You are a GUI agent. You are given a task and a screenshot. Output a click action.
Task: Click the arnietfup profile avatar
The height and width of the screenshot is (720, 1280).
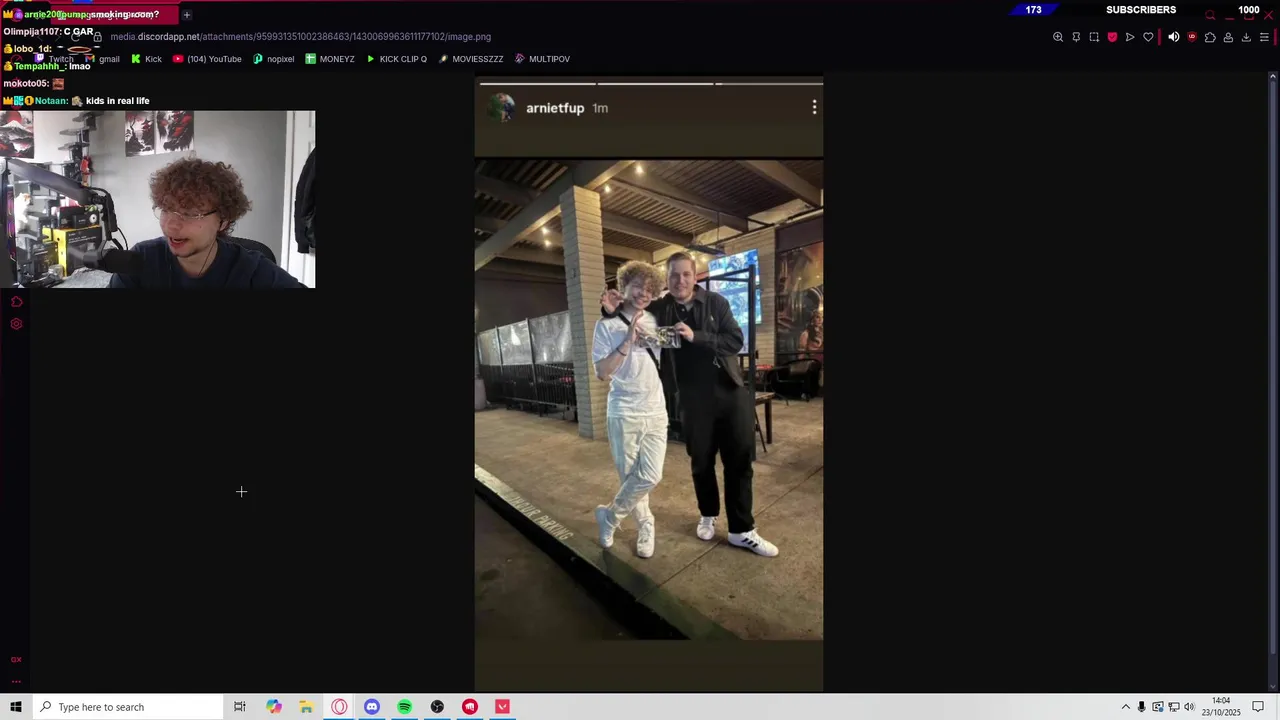(x=501, y=108)
